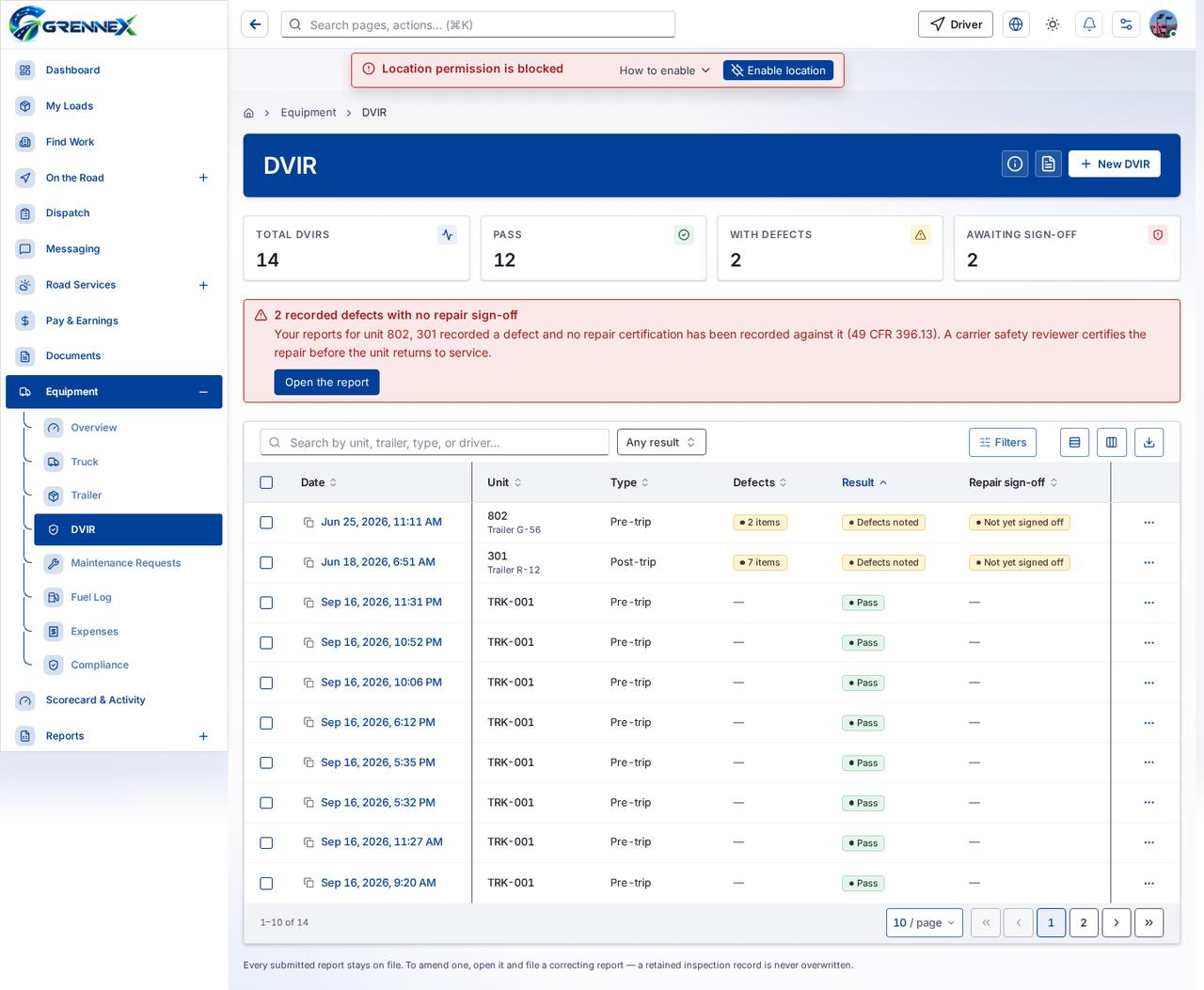The width and height of the screenshot is (1204, 990).
Task: Expand the On the Road submenu
Action: [203, 178]
